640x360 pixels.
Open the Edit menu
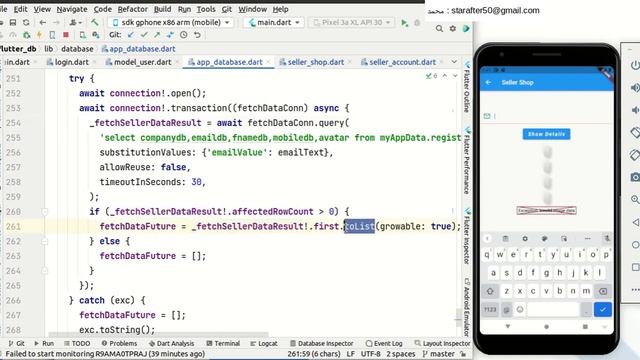(x=20, y=9)
